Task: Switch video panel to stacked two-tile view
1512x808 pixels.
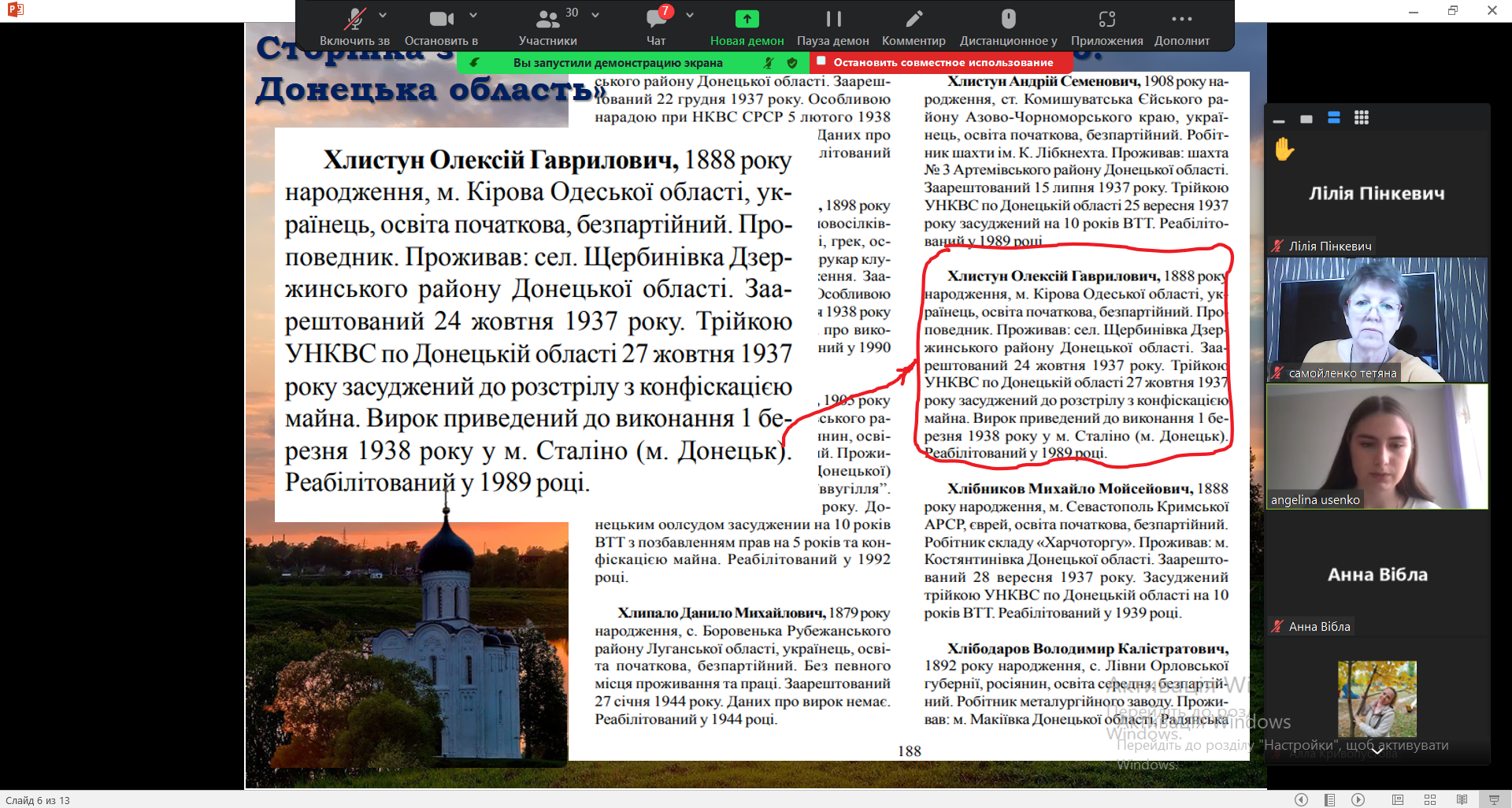Action: coord(1334,118)
